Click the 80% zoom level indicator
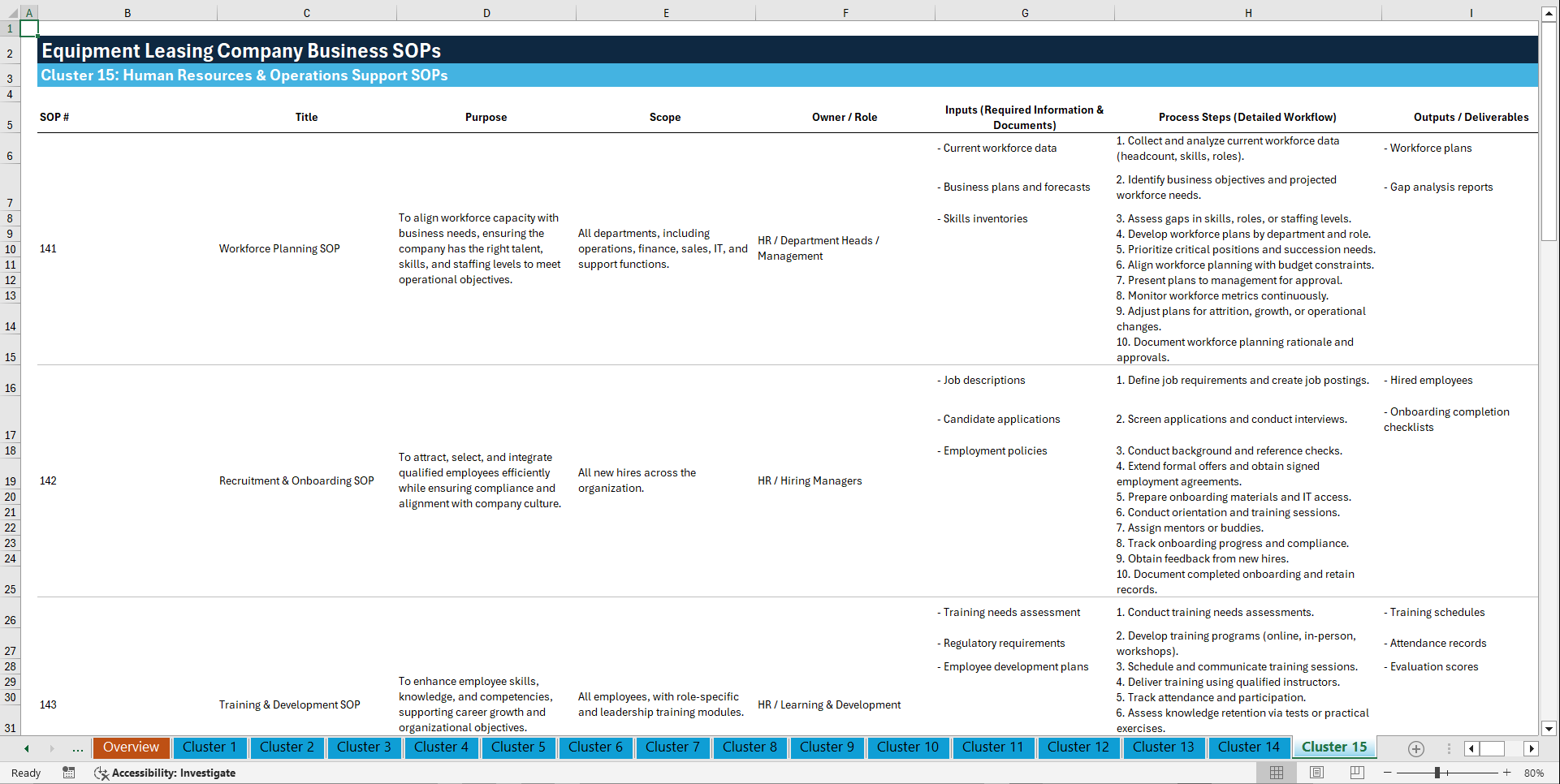This screenshot has height=784, width=1560. (x=1534, y=773)
